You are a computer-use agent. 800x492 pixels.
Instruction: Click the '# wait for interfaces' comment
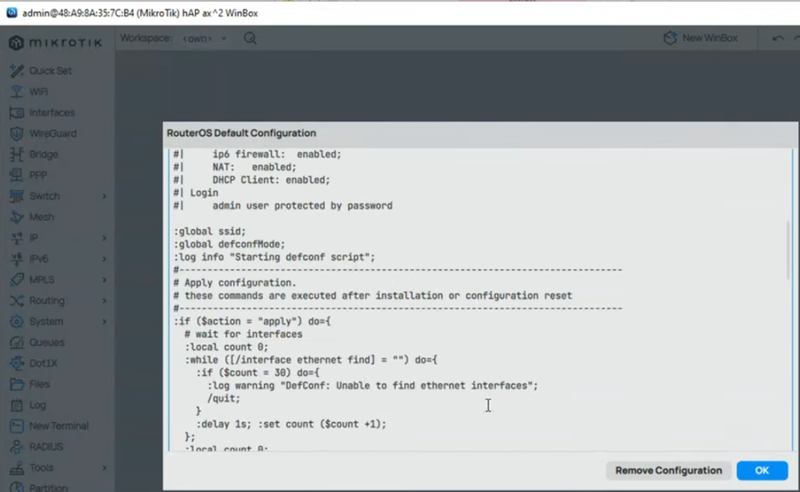pos(243,334)
